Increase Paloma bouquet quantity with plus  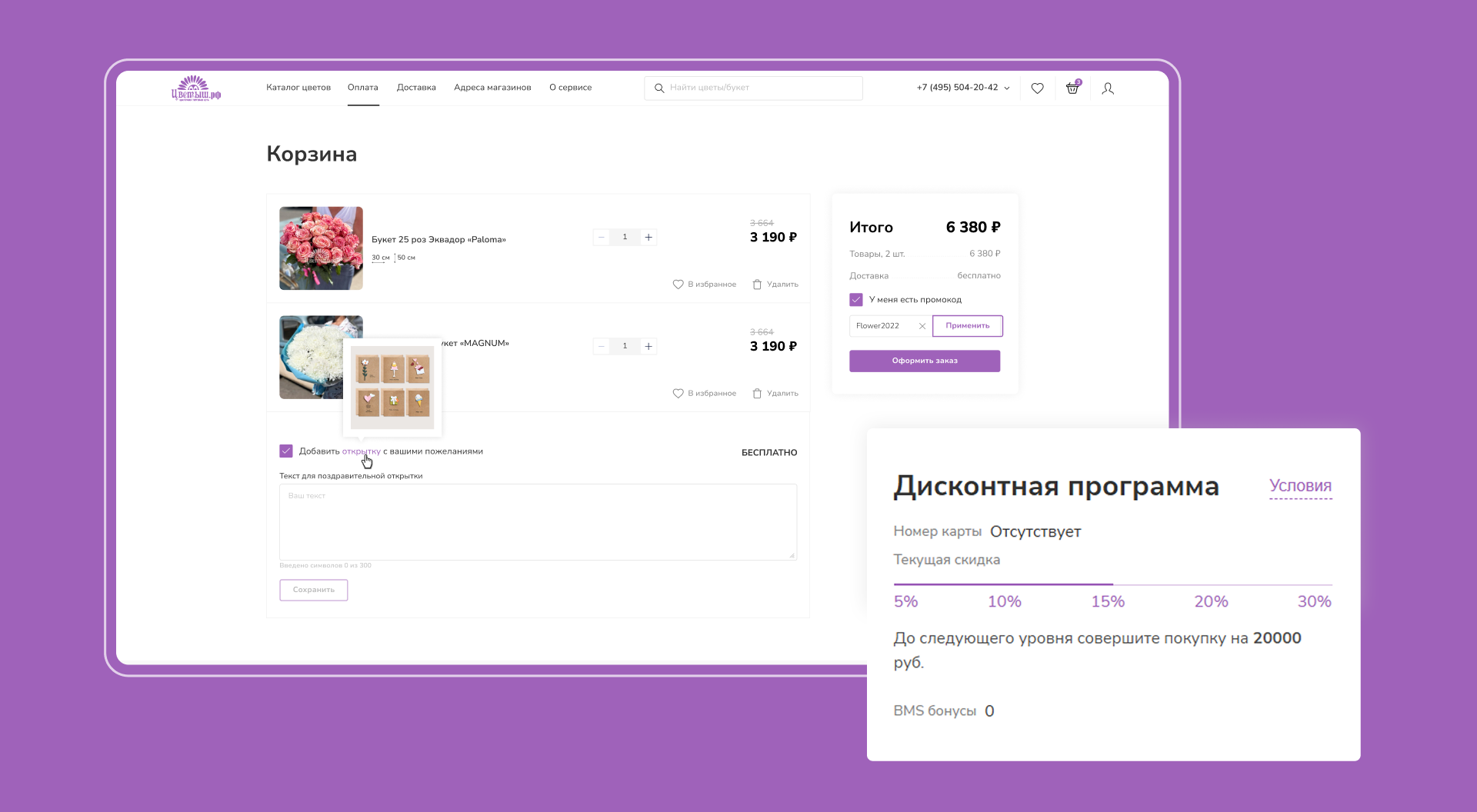(648, 238)
